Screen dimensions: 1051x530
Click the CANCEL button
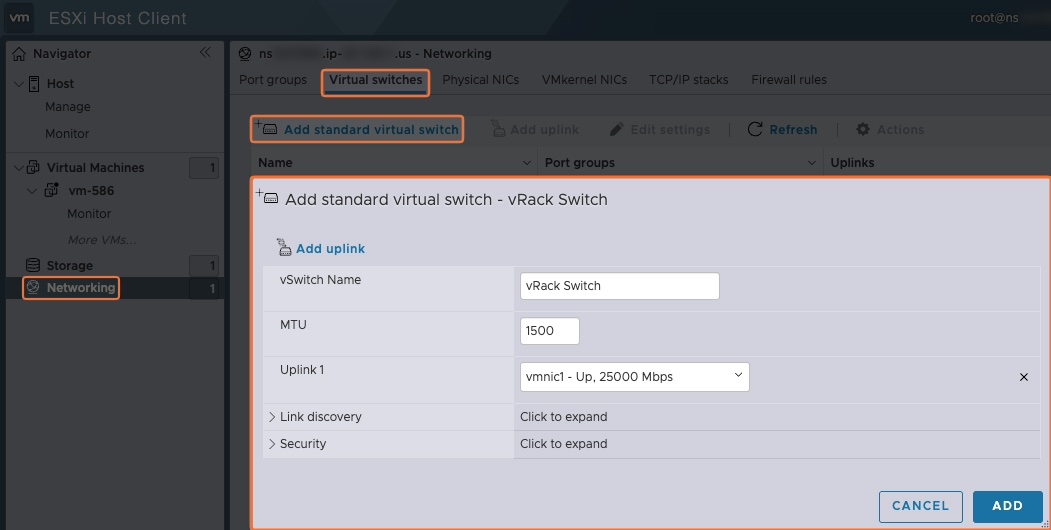[920, 506]
